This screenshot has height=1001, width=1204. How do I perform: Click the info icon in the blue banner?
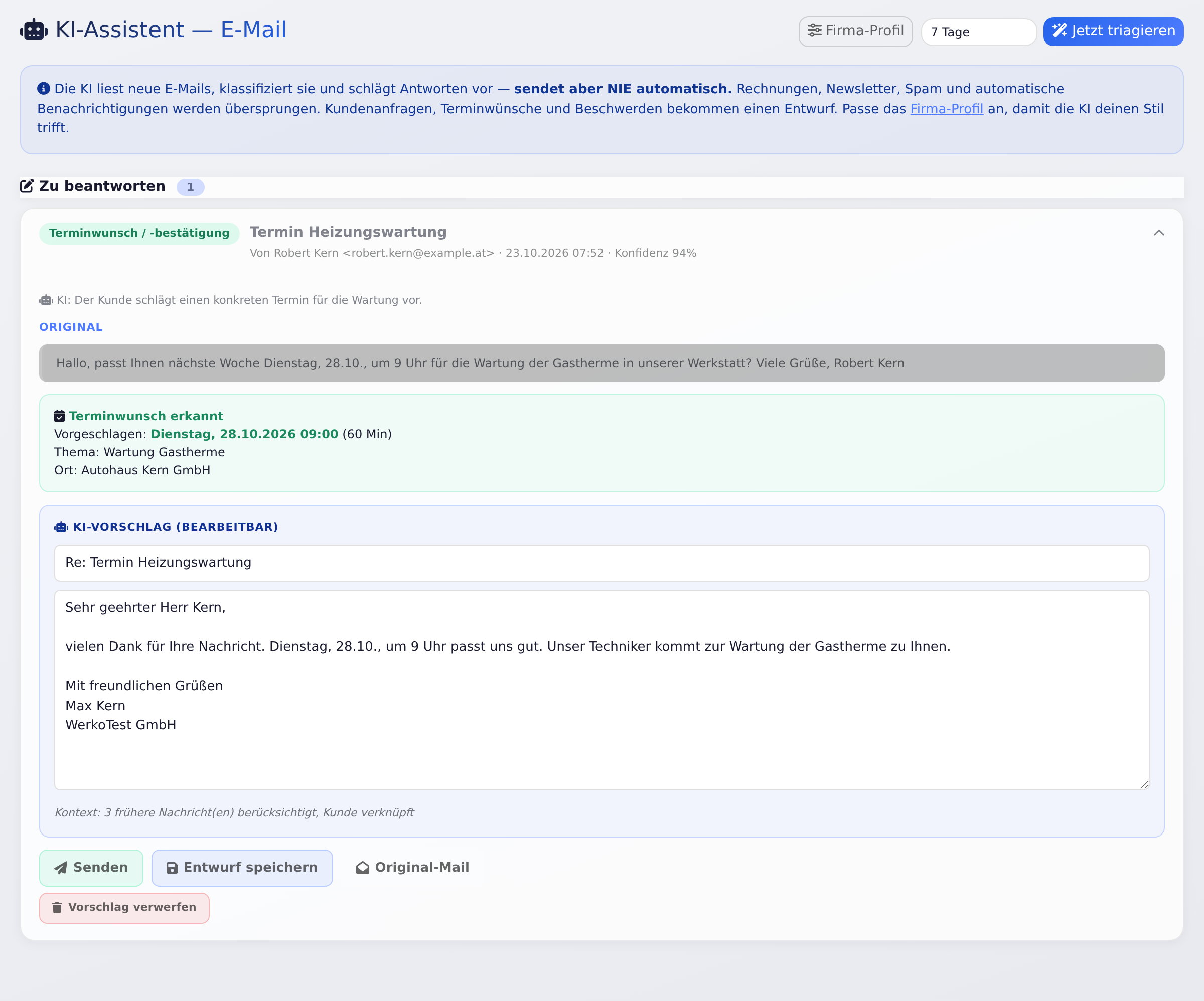click(x=44, y=89)
